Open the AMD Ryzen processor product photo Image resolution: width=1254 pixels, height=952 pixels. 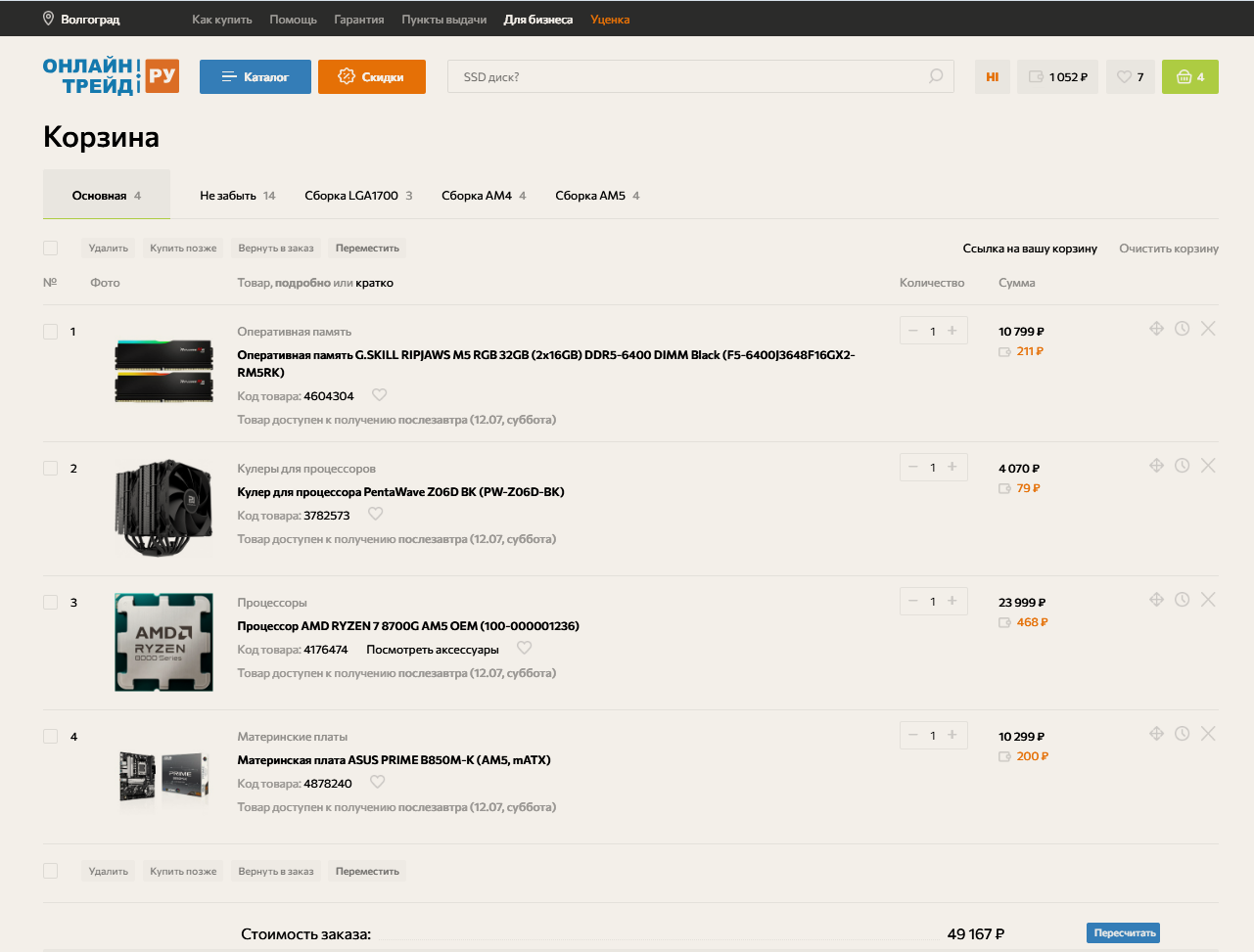[163, 642]
